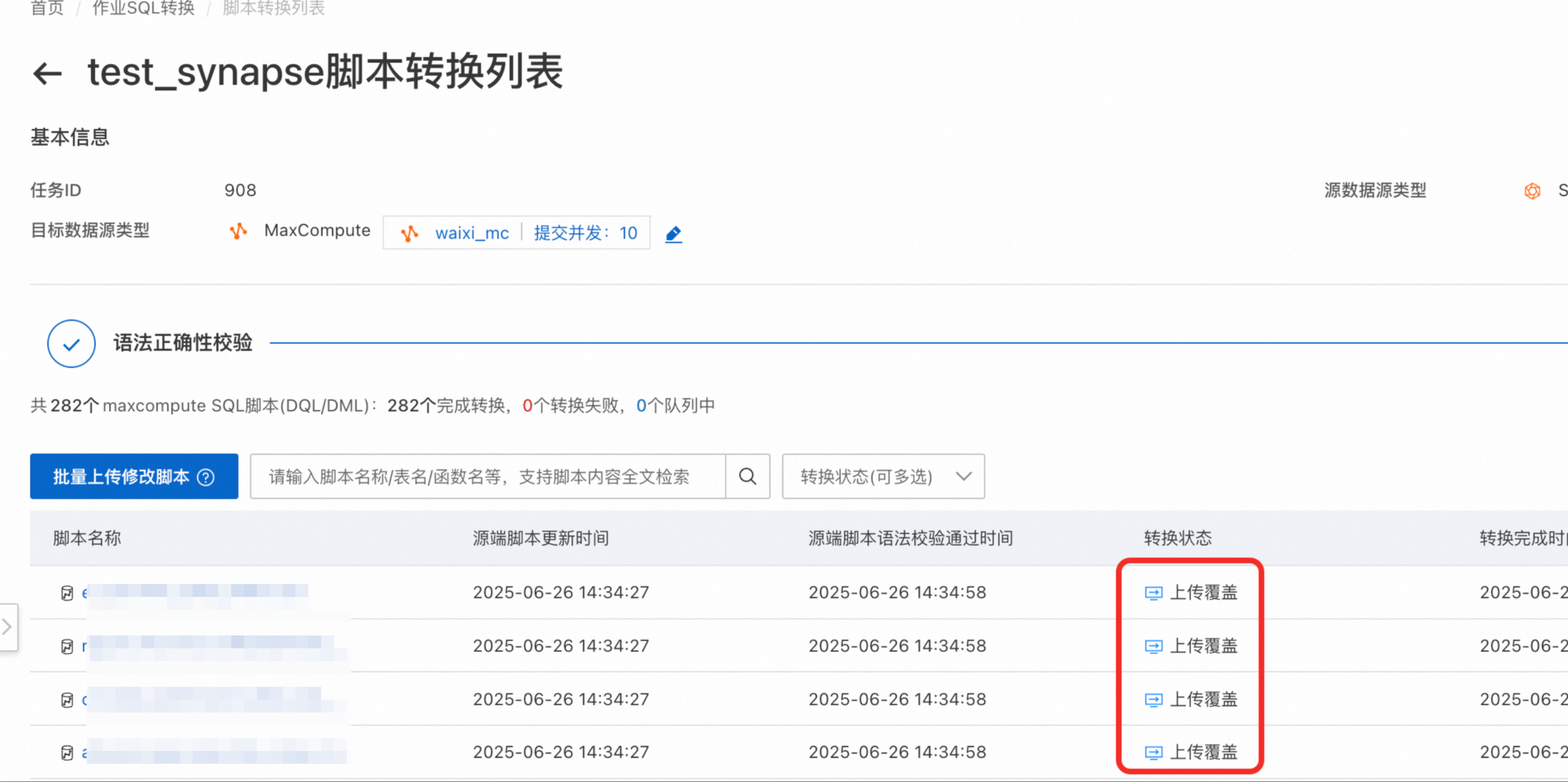Expand the collapsed left side panel chevron
The image size is (1568, 782).
click(x=7, y=627)
